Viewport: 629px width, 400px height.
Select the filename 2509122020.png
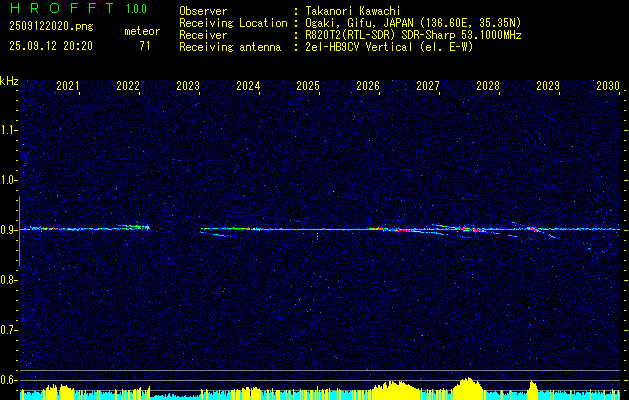[51, 26]
